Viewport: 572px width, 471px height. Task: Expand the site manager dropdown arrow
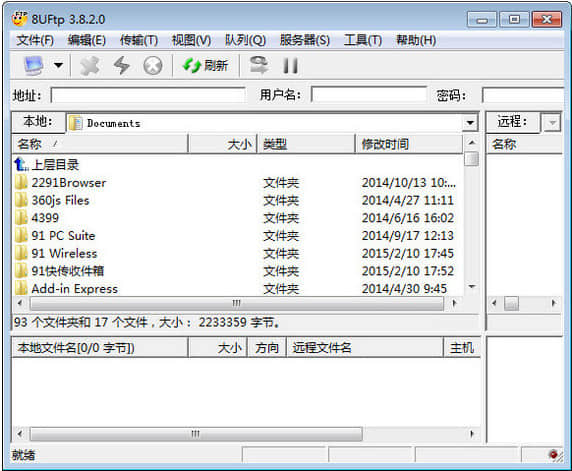pyautogui.click(x=58, y=66)
